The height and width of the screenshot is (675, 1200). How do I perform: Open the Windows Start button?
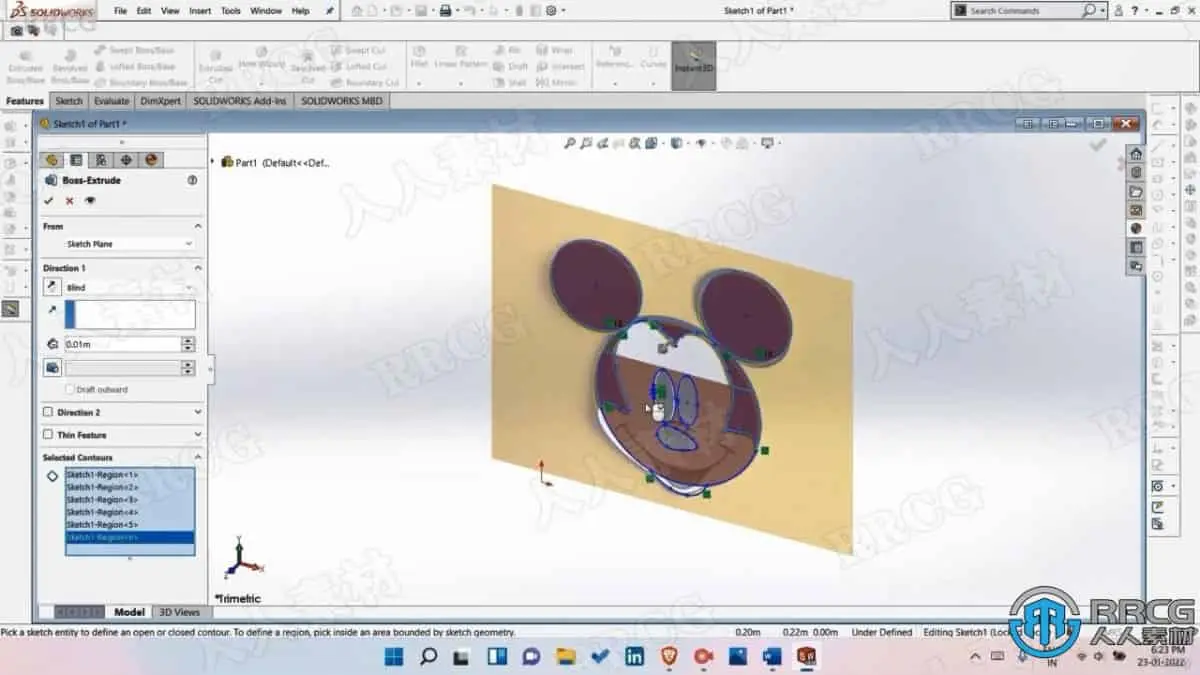(x=394, y=657)
